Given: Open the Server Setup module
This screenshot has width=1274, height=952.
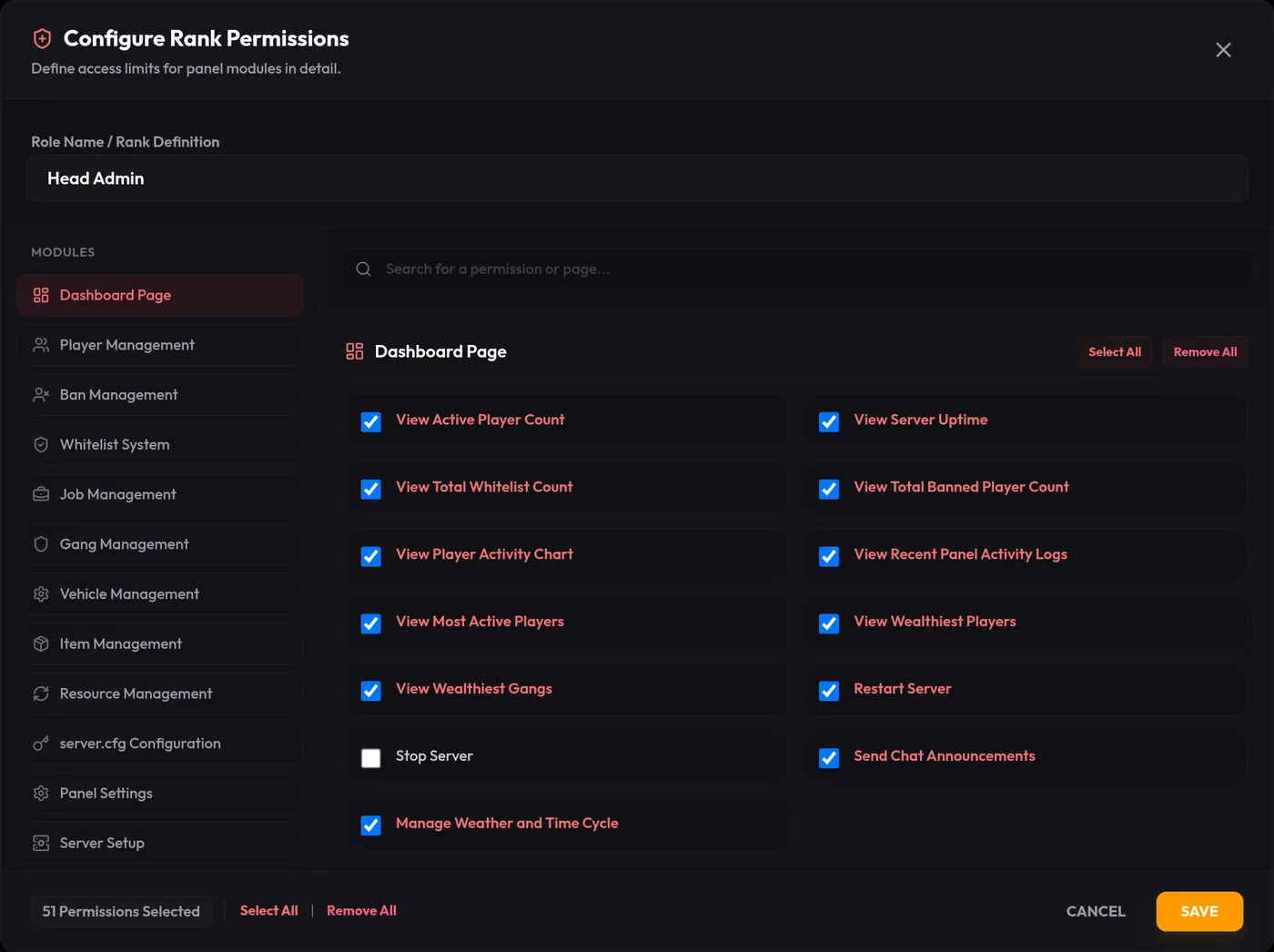Looking at the screenshot, I should tap(160, 843).
